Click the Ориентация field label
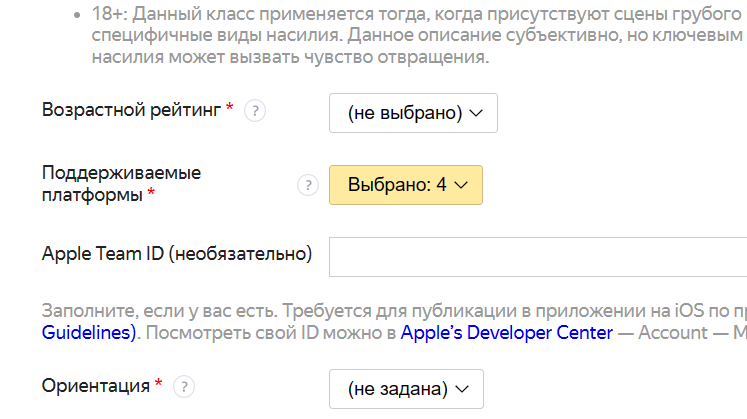The width and height of the screenshot is (747, 419). (96, 386)
